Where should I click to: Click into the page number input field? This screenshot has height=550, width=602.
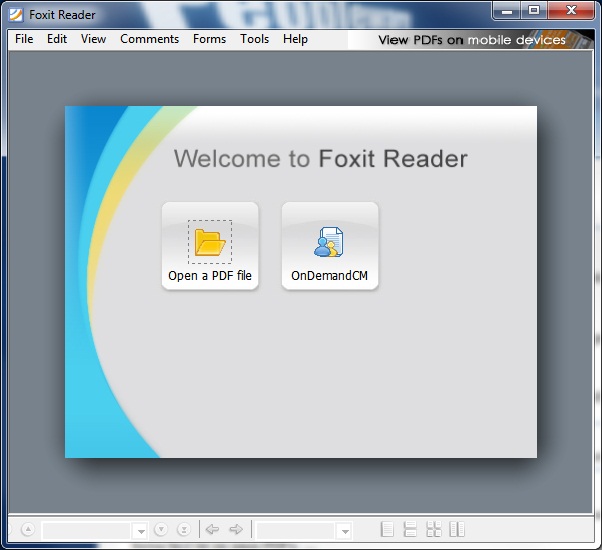(x=87, y=531)
